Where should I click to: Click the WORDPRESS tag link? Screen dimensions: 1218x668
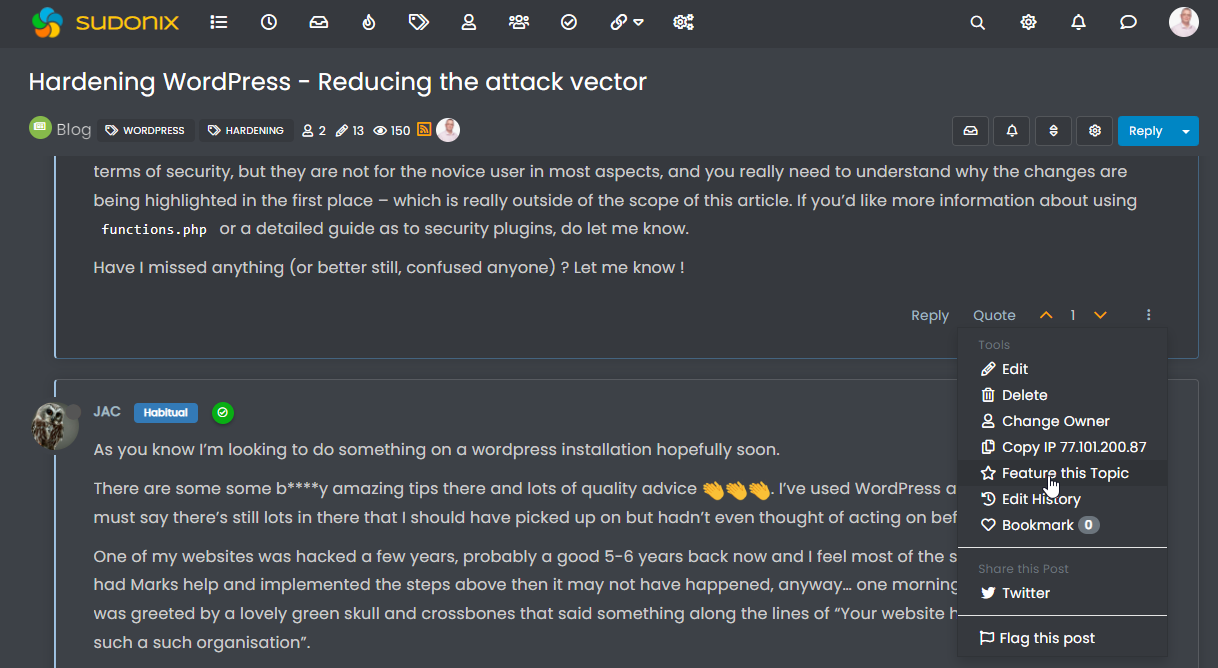point(146,130)
